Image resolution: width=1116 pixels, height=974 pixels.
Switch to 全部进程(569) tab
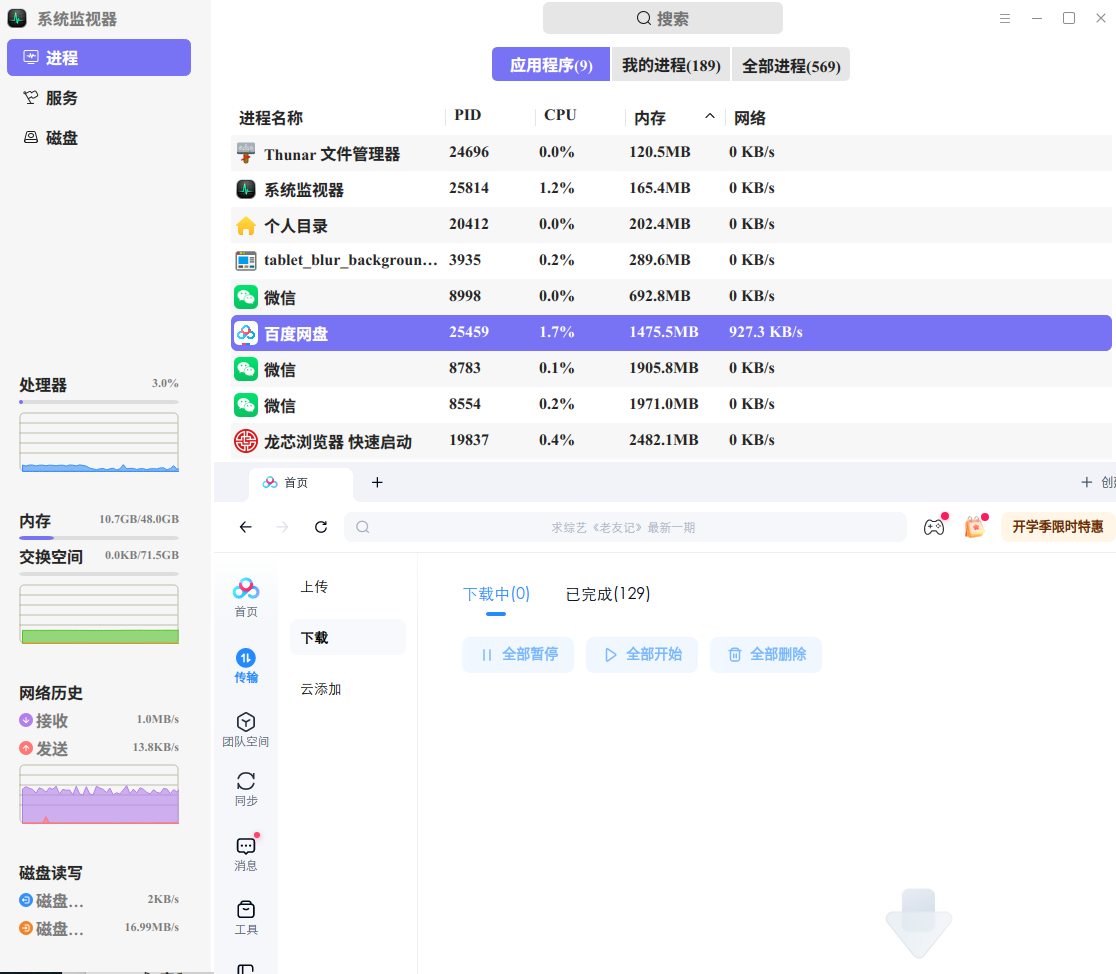[791, 65]
